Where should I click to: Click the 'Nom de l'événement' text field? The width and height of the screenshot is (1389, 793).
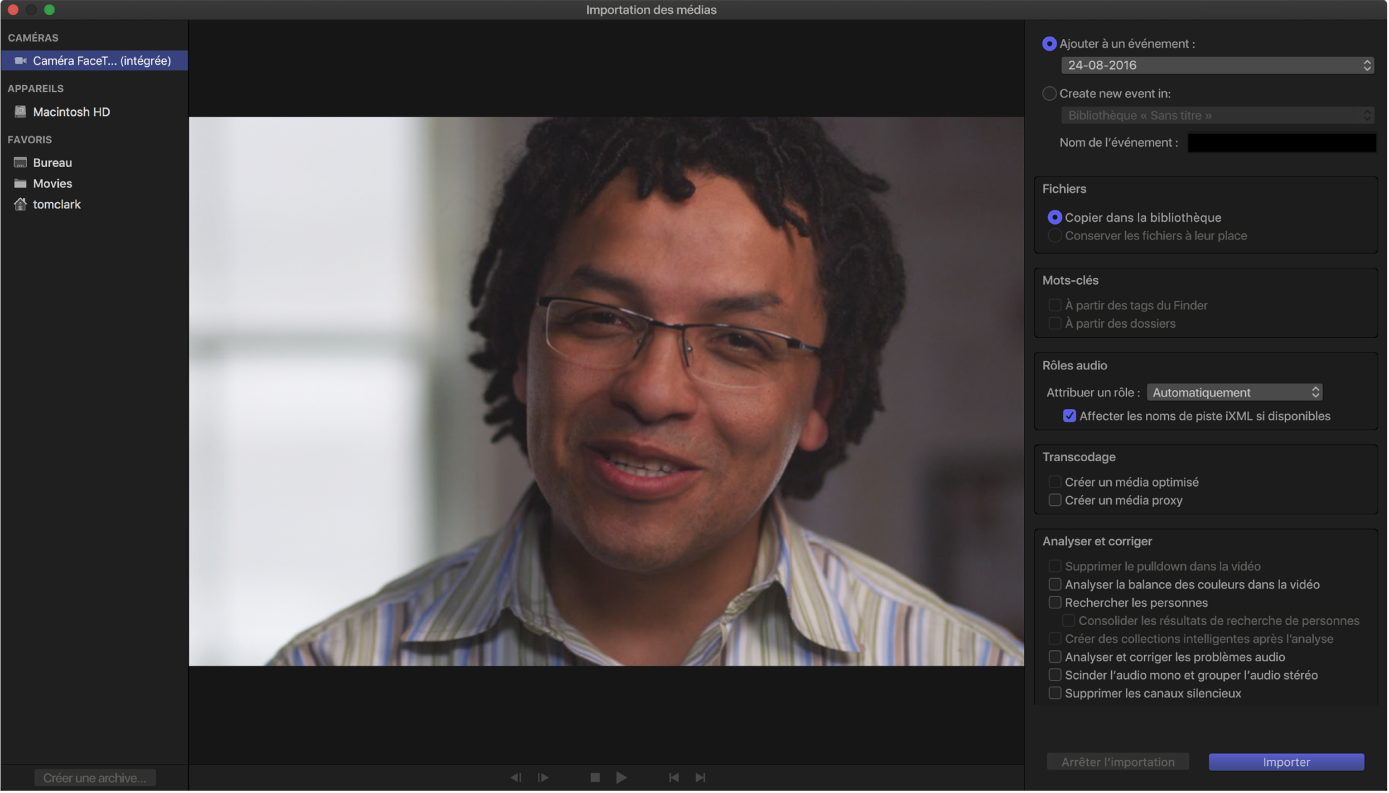point(1281,143)
